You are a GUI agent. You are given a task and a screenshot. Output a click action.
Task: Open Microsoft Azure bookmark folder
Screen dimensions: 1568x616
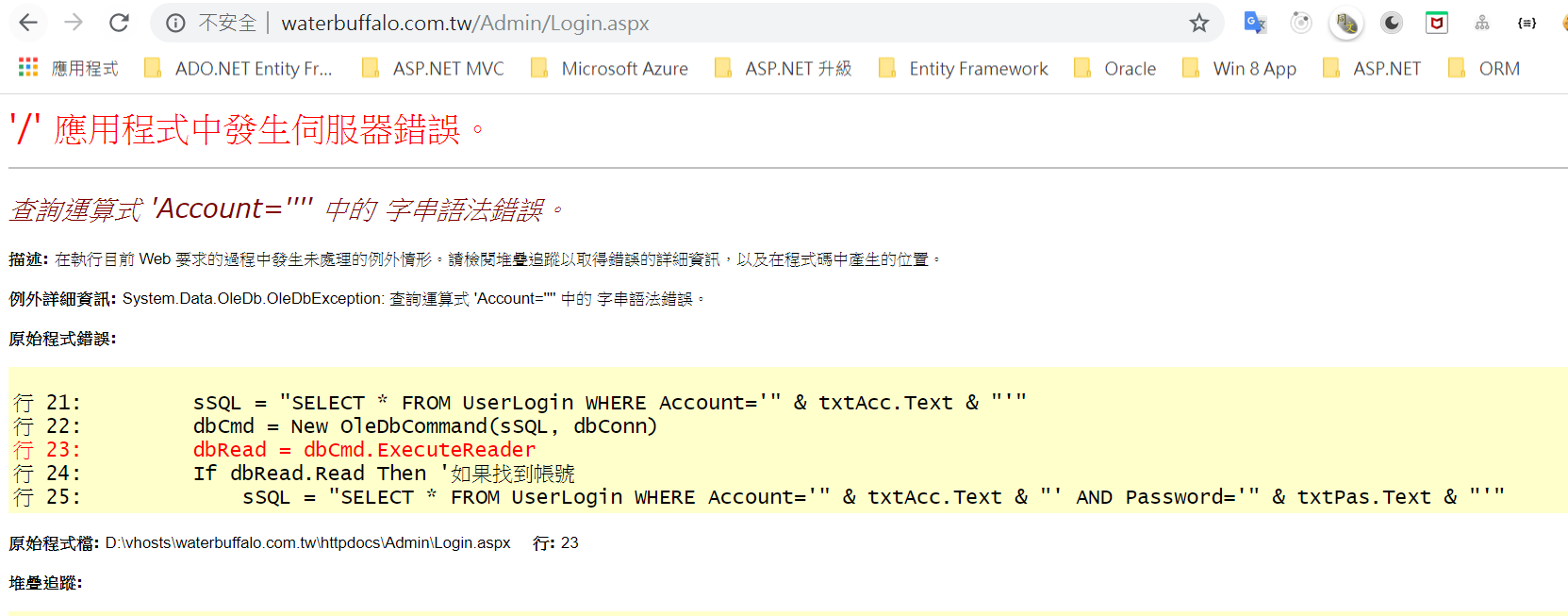pyautogui.click(x=609, y=68)
